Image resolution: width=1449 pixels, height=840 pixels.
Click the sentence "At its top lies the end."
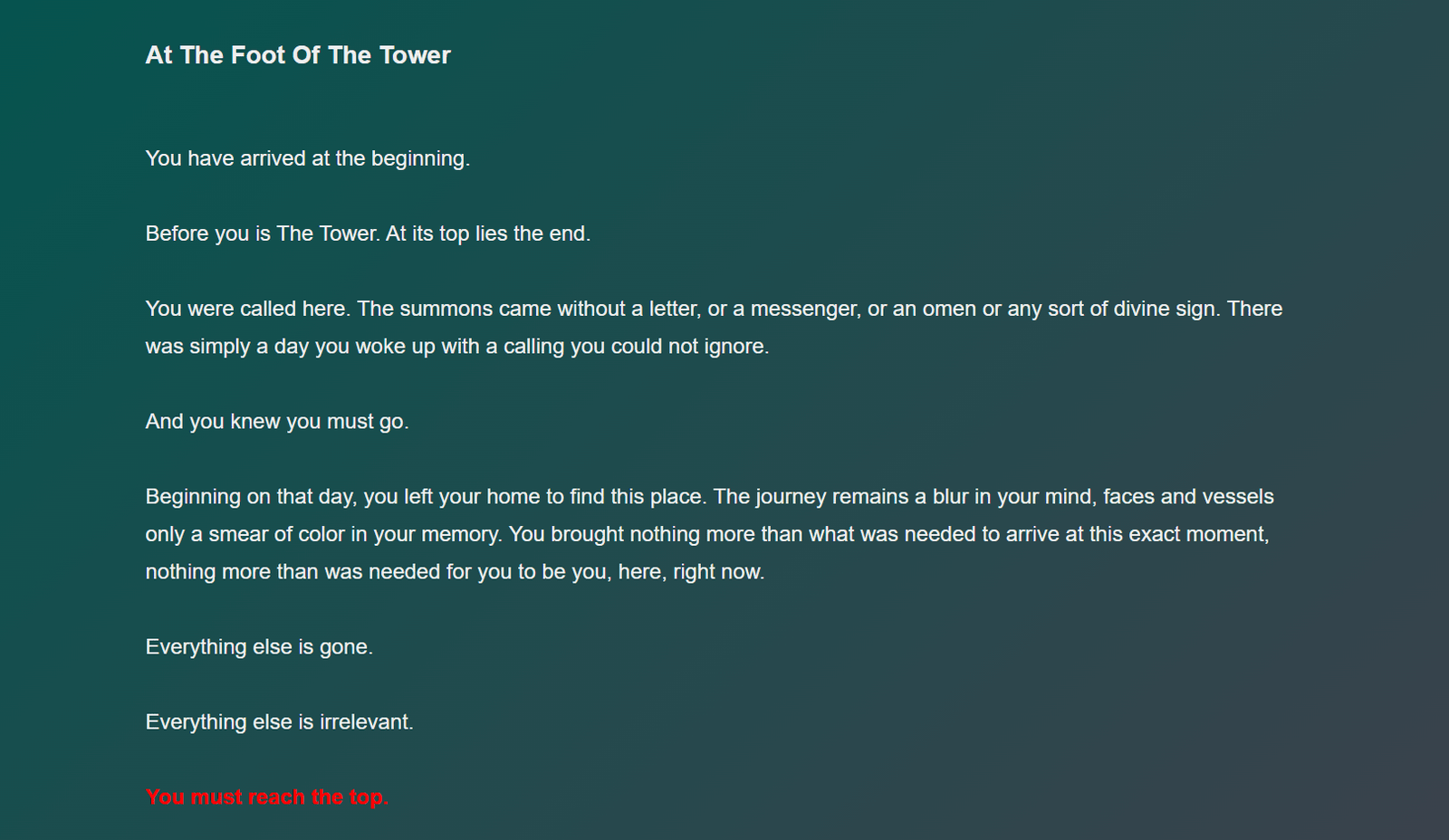point(488,234)
